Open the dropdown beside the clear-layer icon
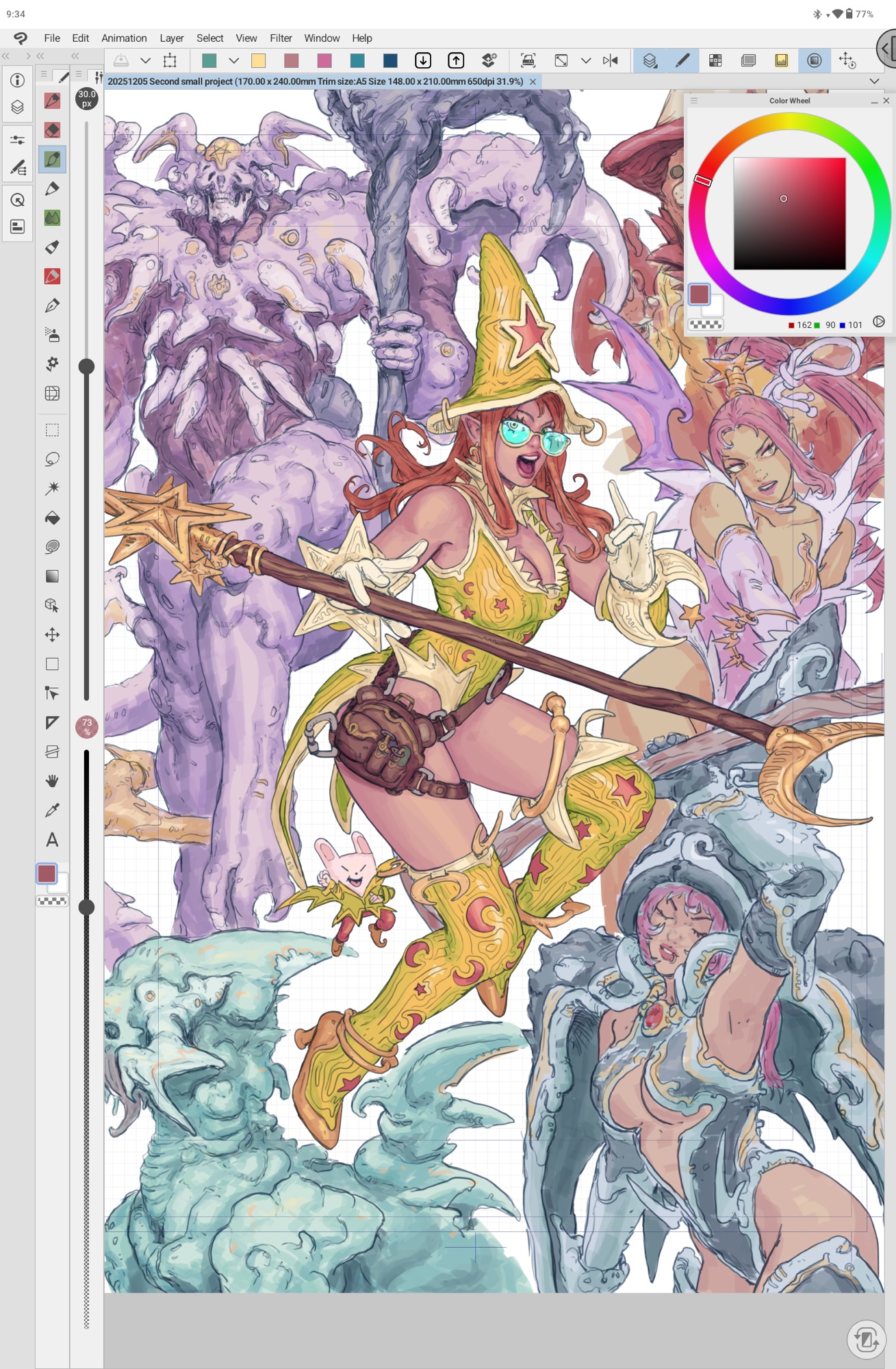Image resolution: width=896 pixels, height=1369 pixels. point(145,61)
